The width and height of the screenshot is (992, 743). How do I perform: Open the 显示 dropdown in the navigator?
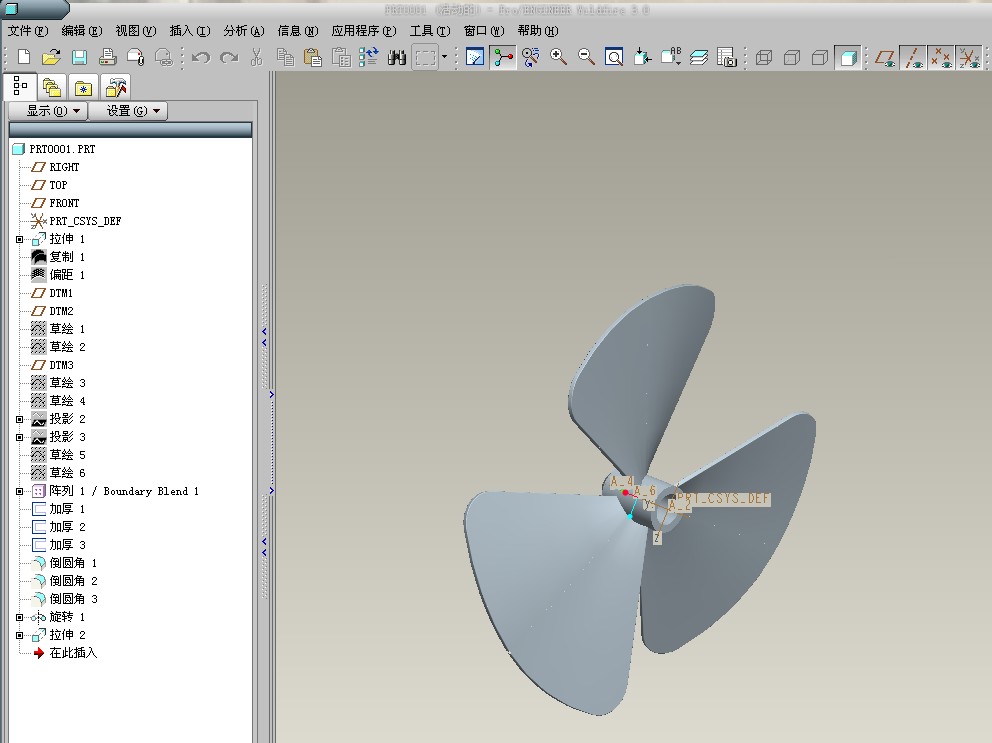(x=48, y=111)
